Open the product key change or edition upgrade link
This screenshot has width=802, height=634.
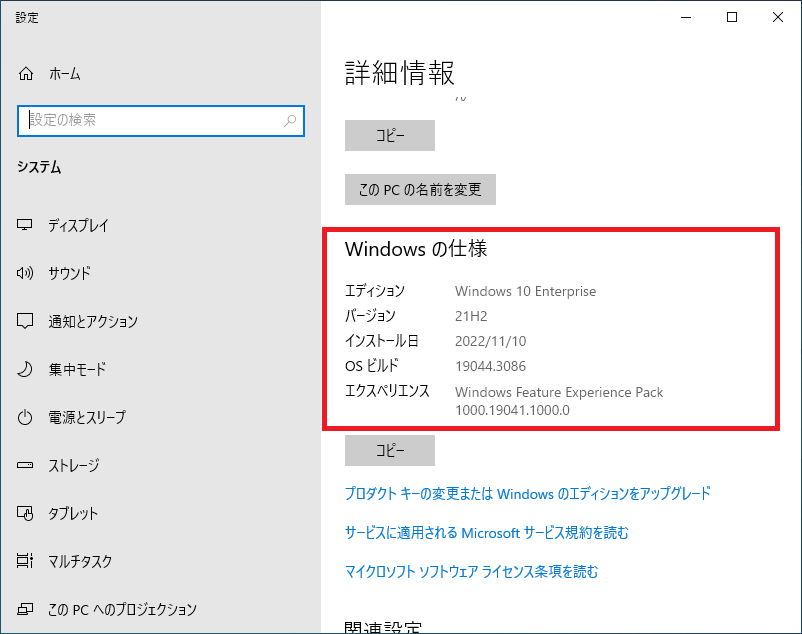pyautogui.click(x=527, y=493)
